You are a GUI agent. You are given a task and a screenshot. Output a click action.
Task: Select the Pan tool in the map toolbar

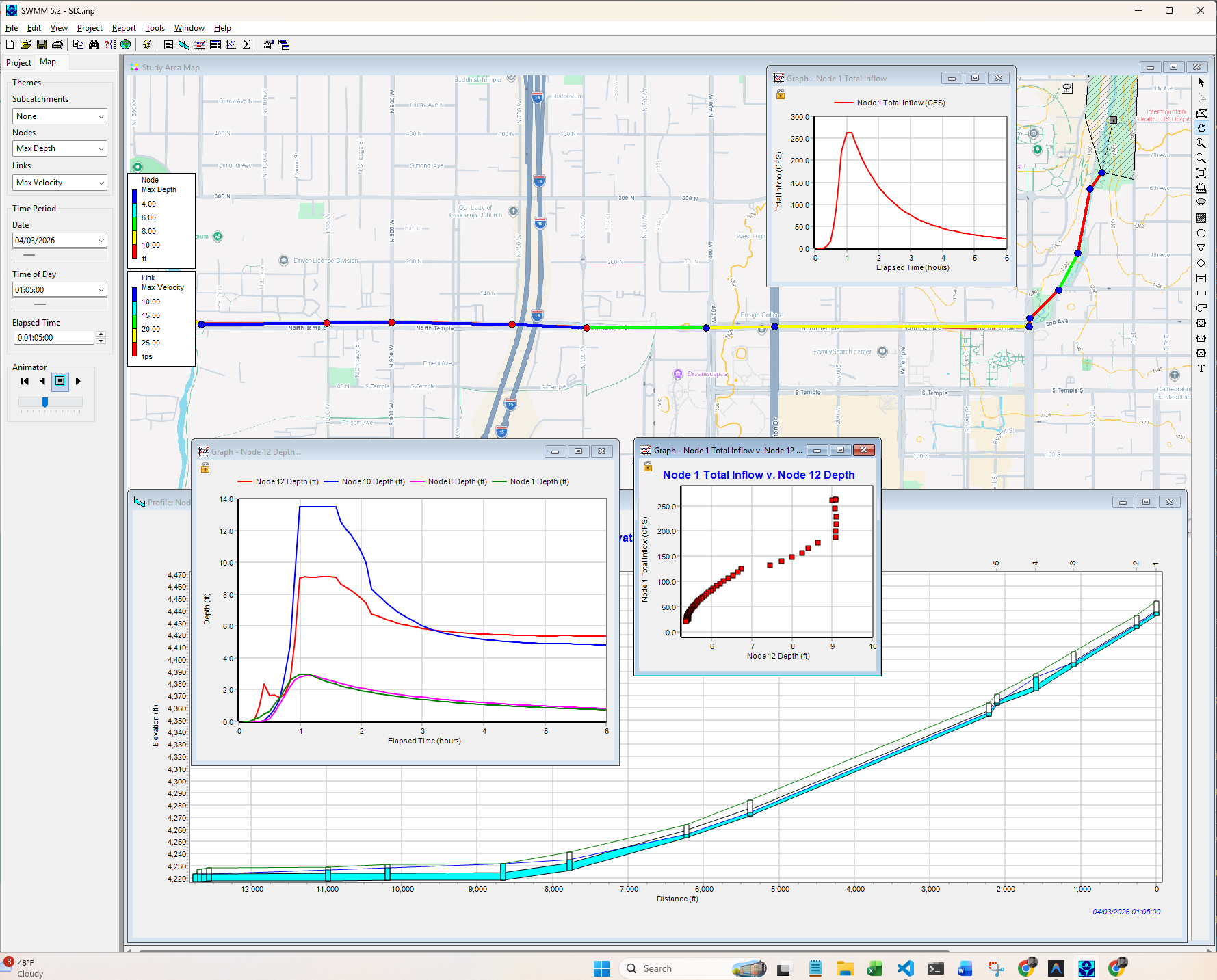(x=1201, y=128)
